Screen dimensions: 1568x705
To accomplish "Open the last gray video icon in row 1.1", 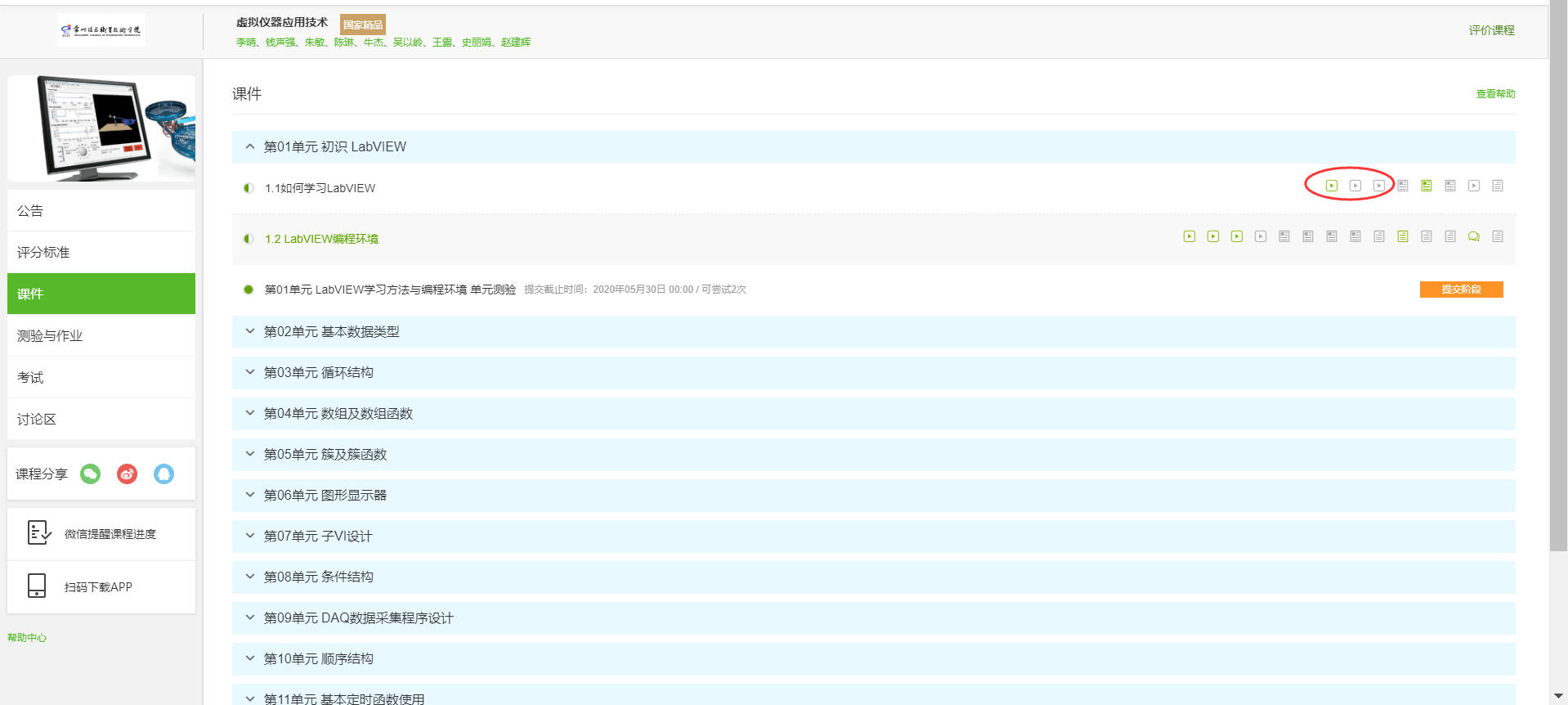I will click(x=1474, y=186).
